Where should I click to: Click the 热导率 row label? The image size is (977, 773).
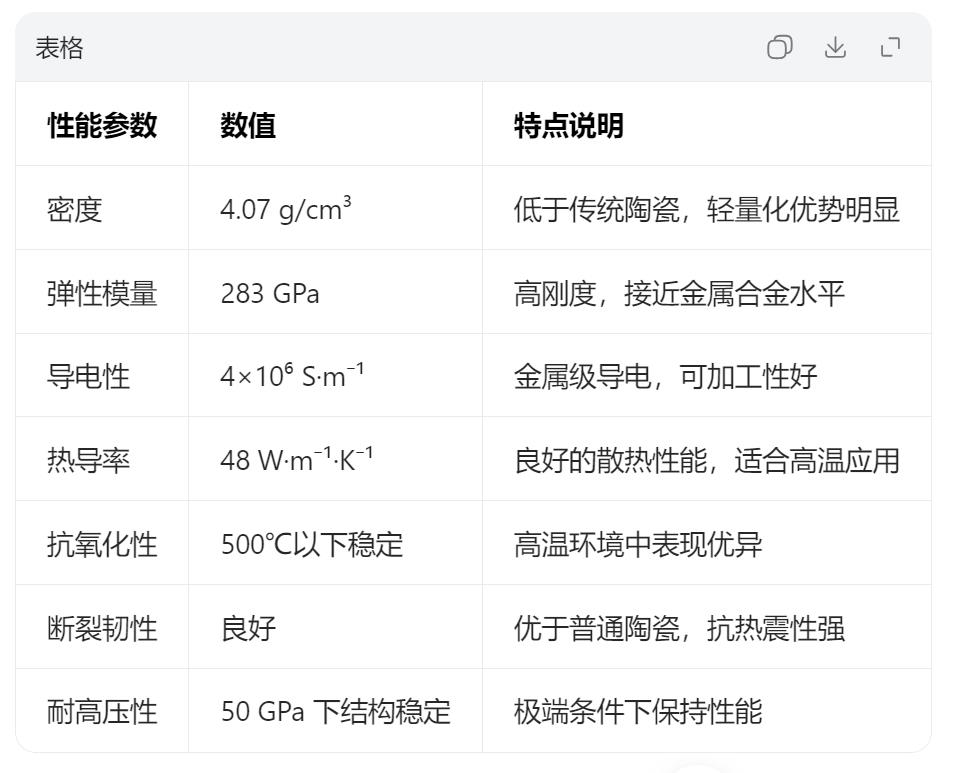88,461
